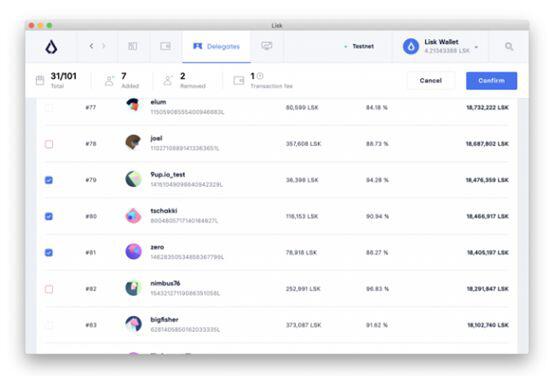Uncheck the box for tschakki
Viewport: 554px width, 376px height.
click(49, 216)
